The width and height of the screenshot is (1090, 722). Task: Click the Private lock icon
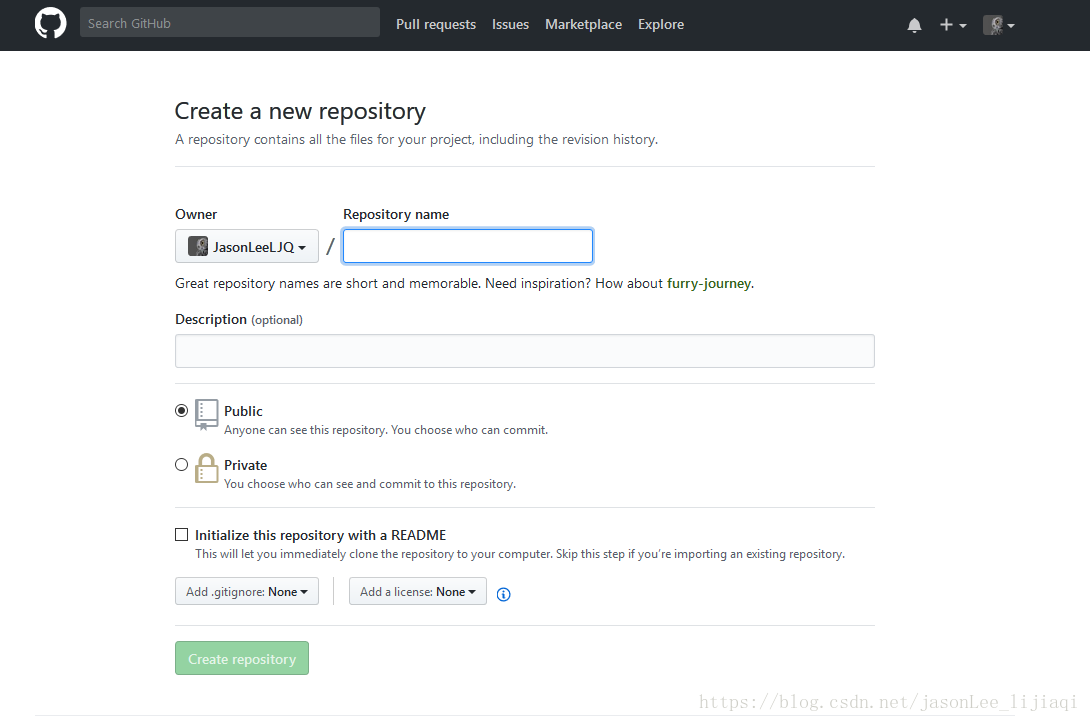point(206,468)
